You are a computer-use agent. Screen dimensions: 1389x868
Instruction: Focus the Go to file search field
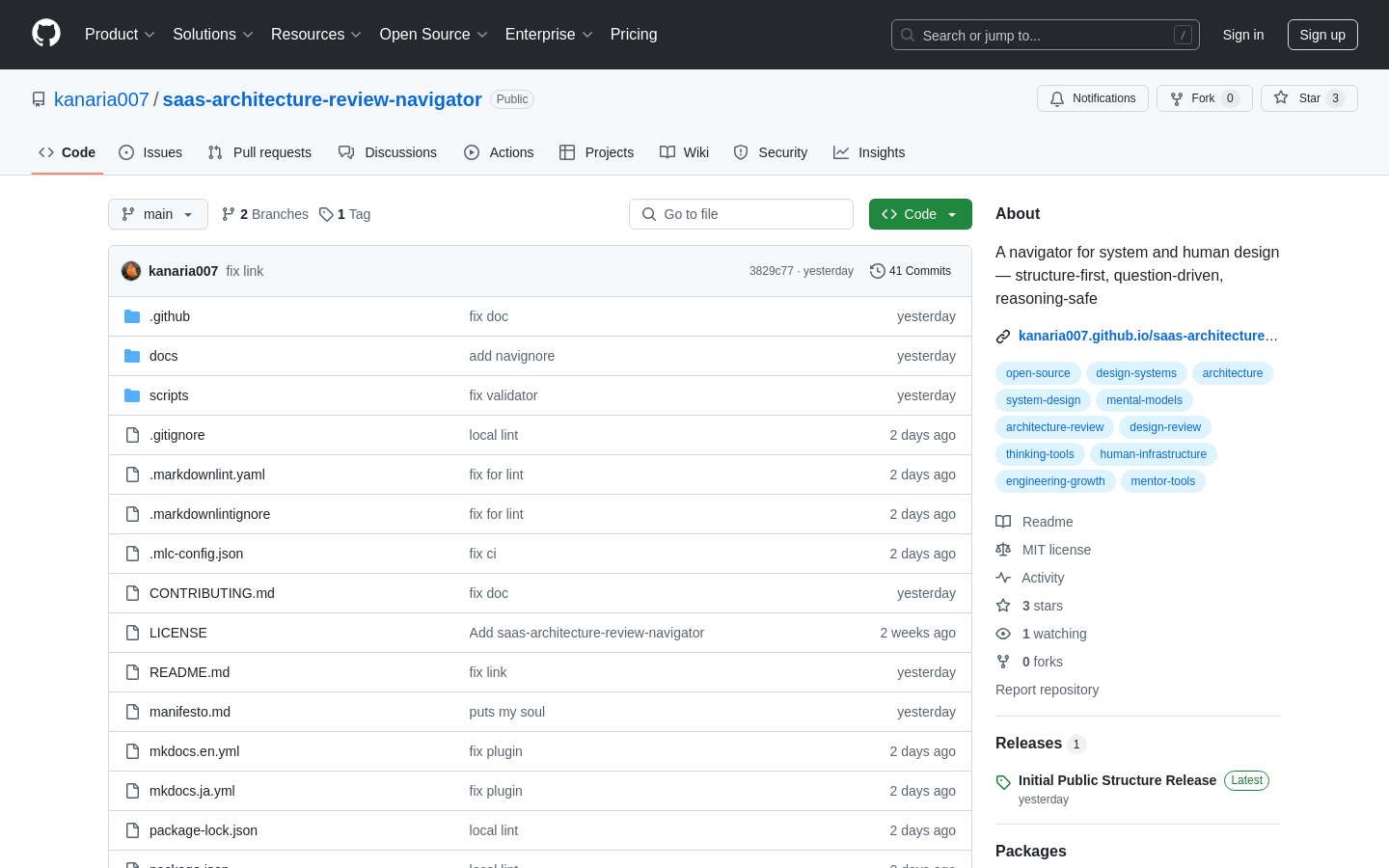pos(741,214)
